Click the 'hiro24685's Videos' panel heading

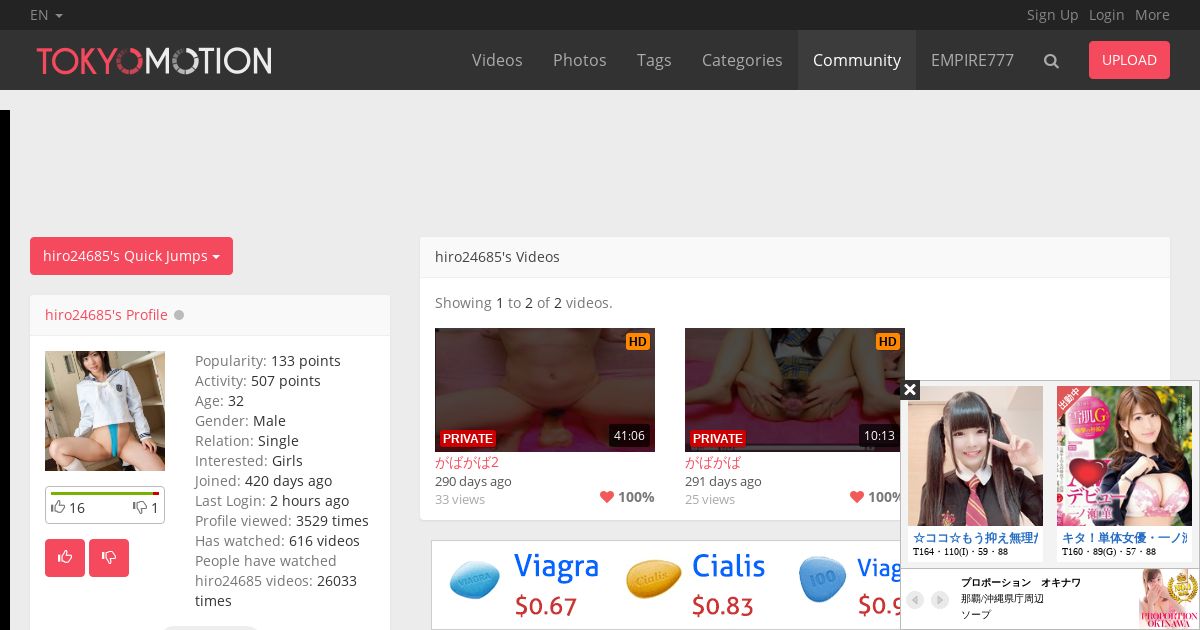[x=497, y=257]
